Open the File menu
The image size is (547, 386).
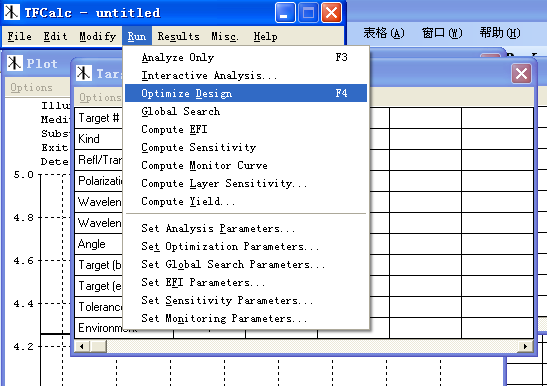pos(20,36)
